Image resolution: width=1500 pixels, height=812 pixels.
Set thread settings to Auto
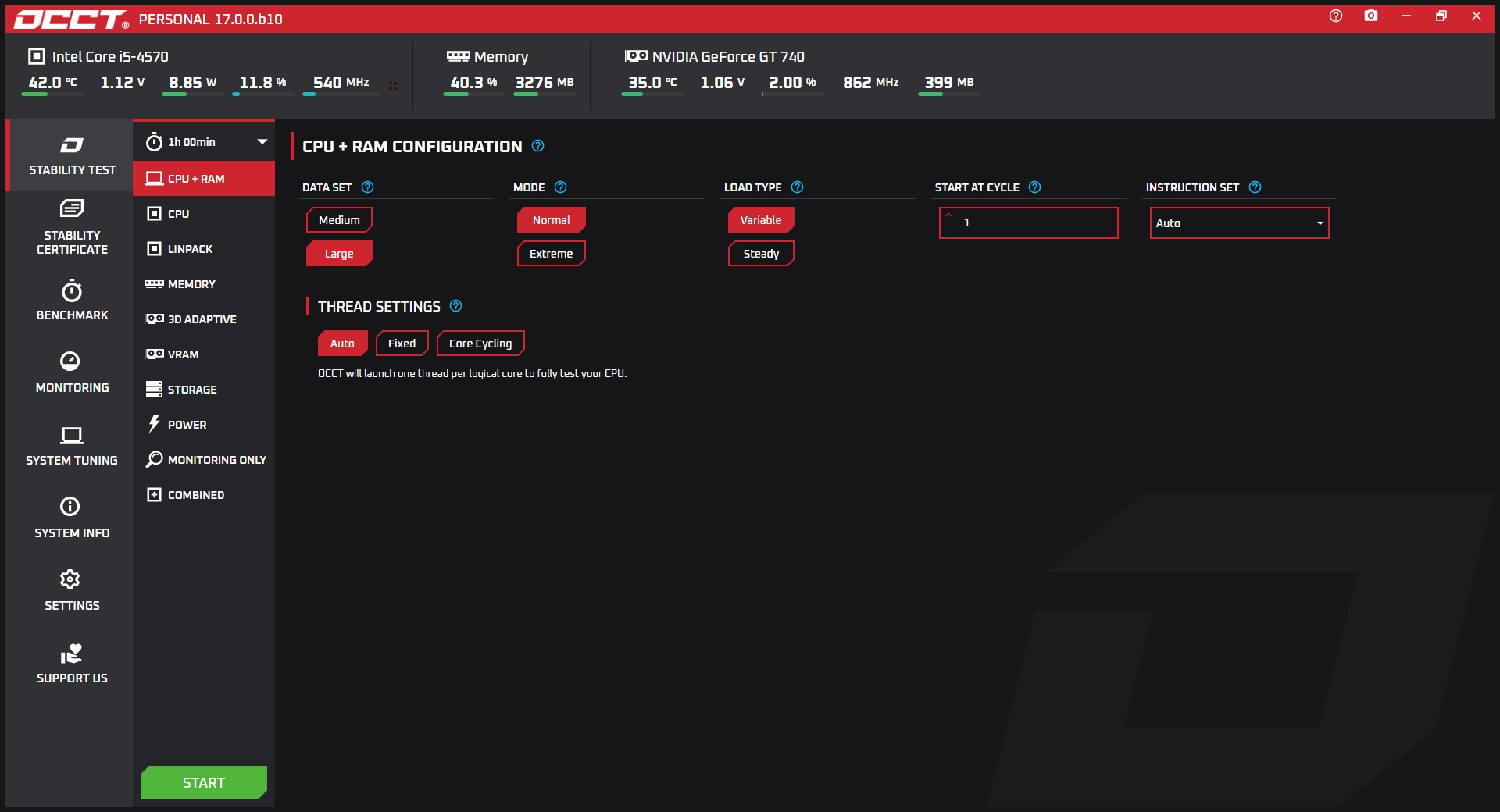pos(342,344)
